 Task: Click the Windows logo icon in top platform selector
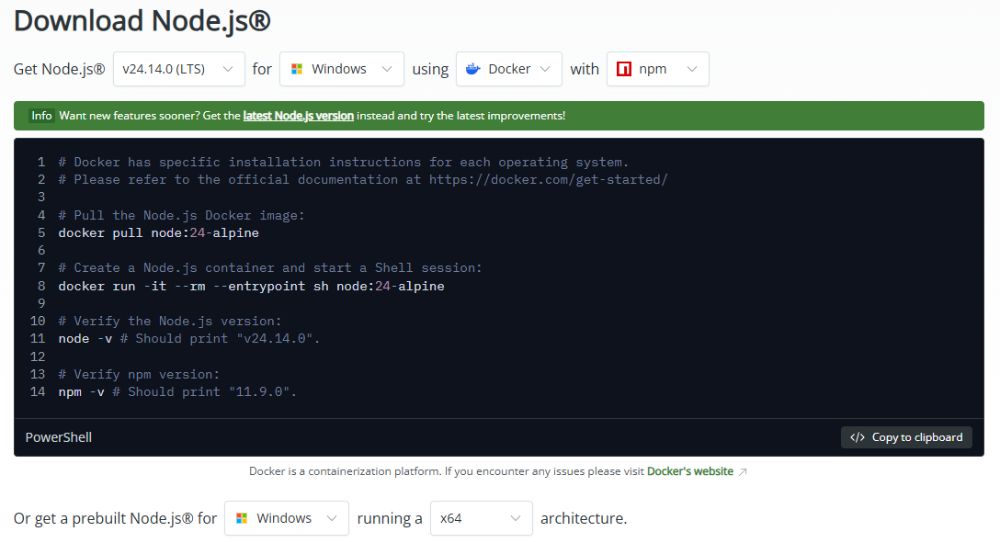[x=297, y=69]
